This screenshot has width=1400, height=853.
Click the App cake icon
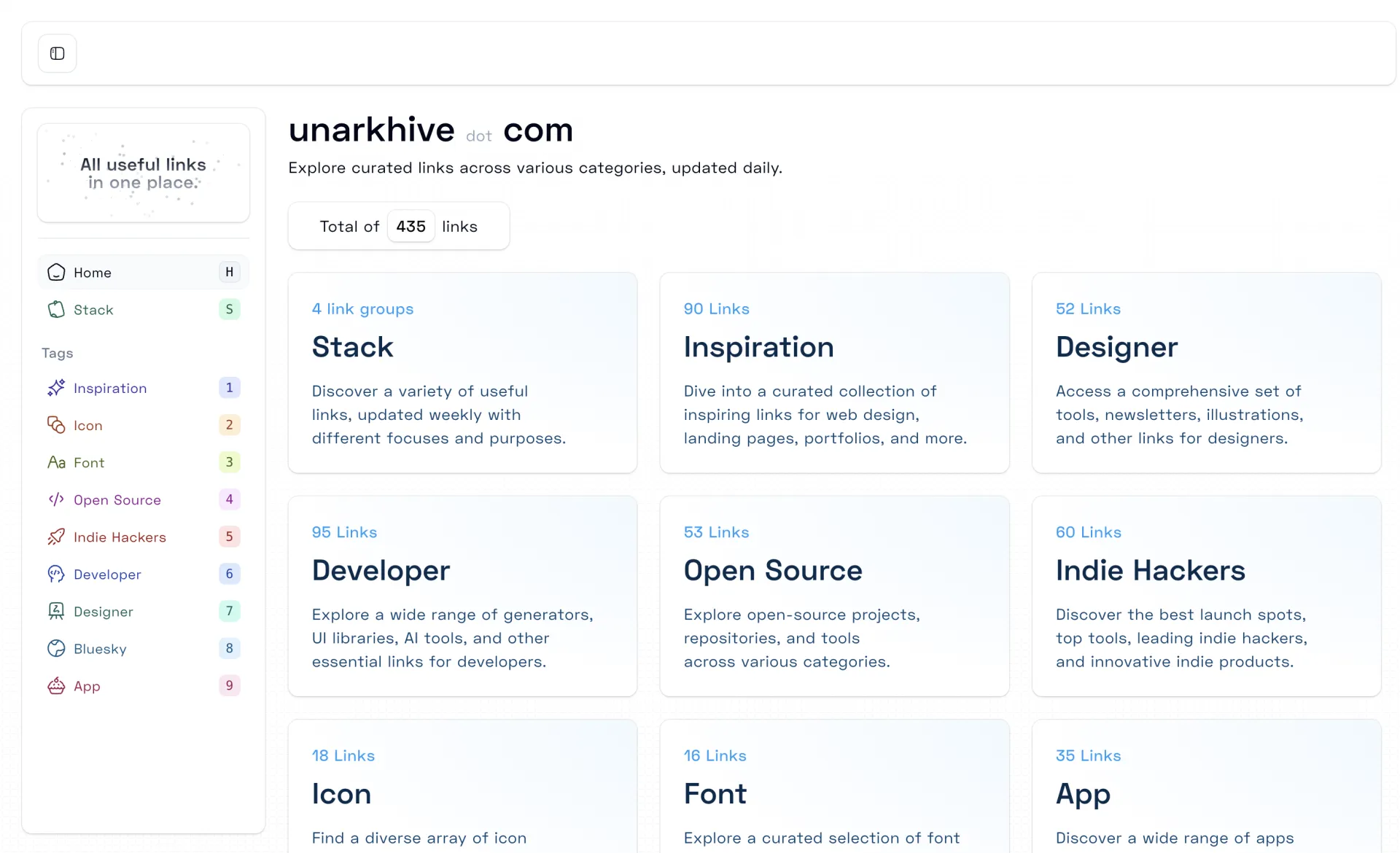coord(56,686)
